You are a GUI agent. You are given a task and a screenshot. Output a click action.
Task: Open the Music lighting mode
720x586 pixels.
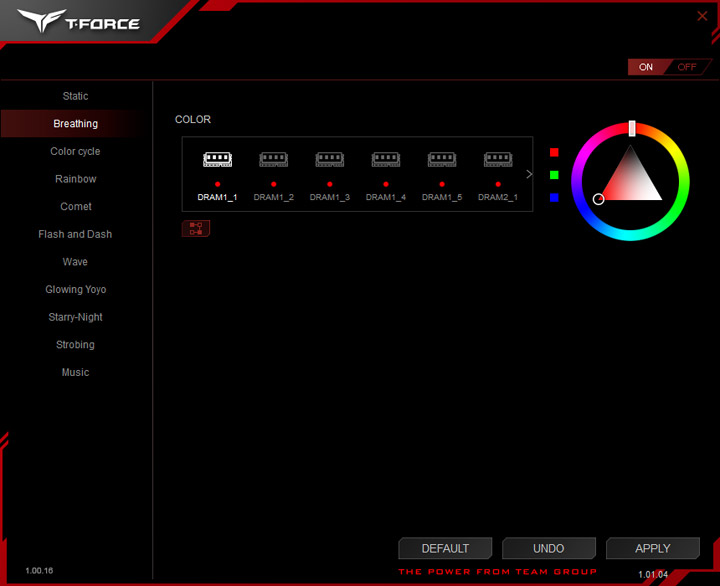76,372
